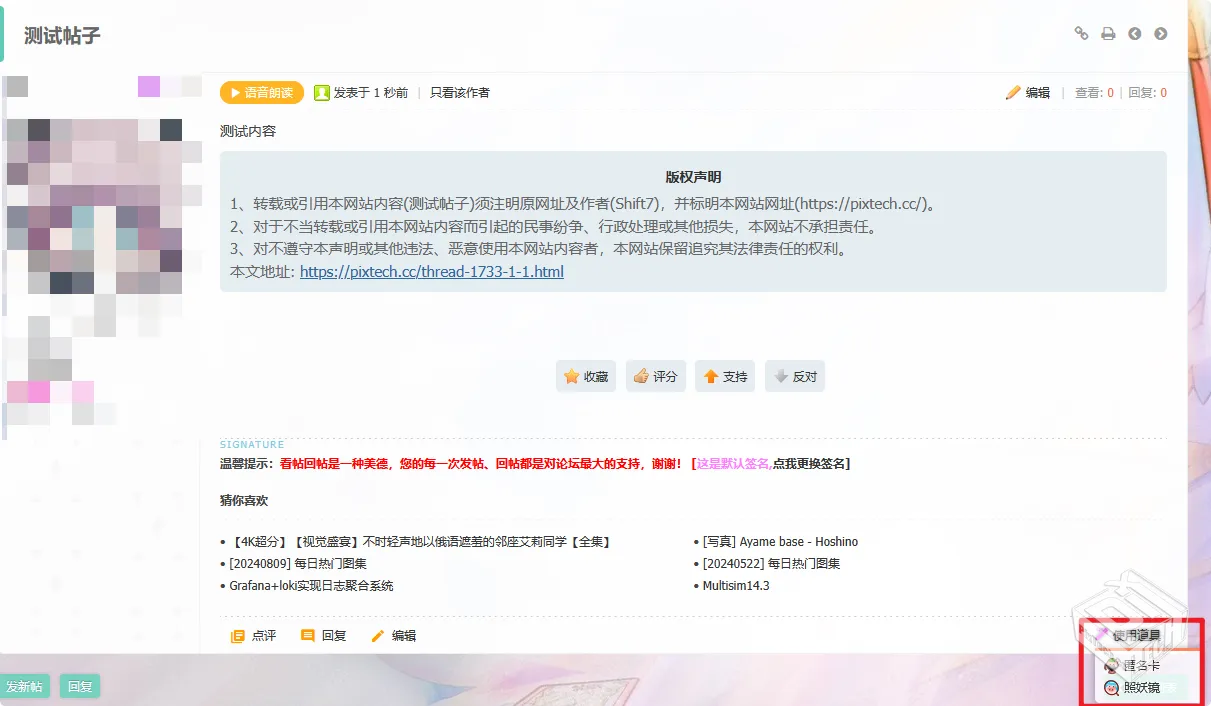Screen dimensions: 1211x706
Task: Select 只看该作者 to filter by author
Action: [x=460, y=92]
